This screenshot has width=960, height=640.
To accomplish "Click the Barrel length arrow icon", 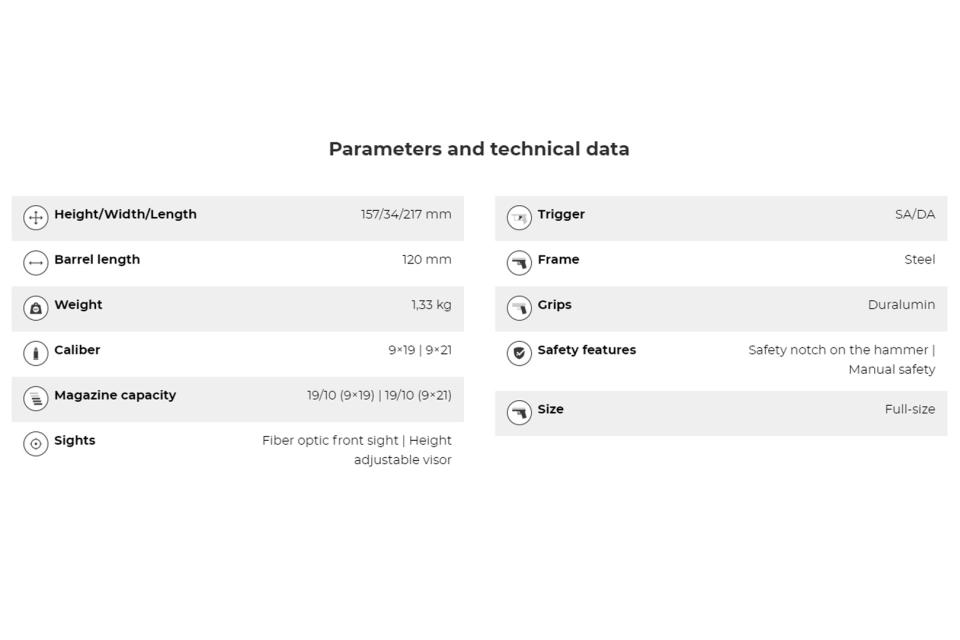I will [x=36, y=263].
